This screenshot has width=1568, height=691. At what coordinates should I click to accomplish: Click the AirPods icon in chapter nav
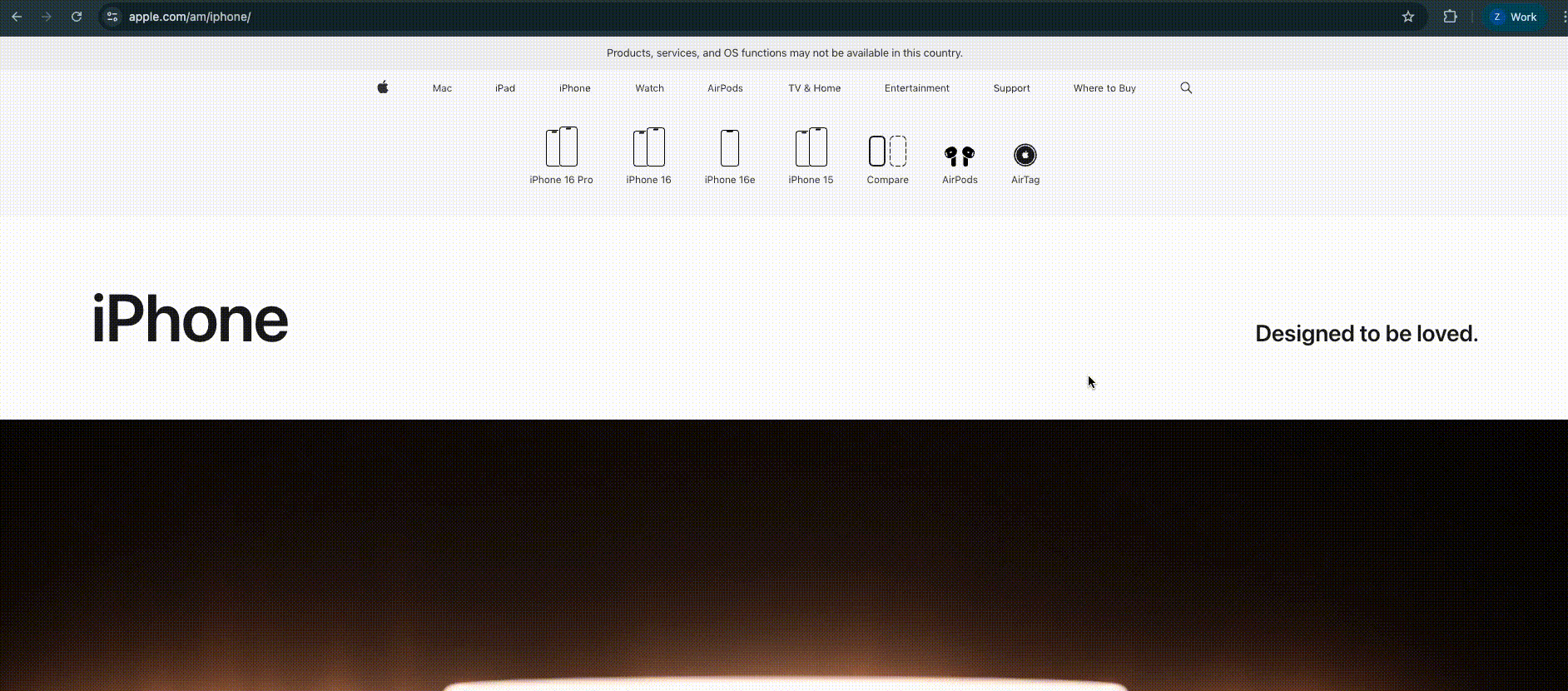coord(960,156)
